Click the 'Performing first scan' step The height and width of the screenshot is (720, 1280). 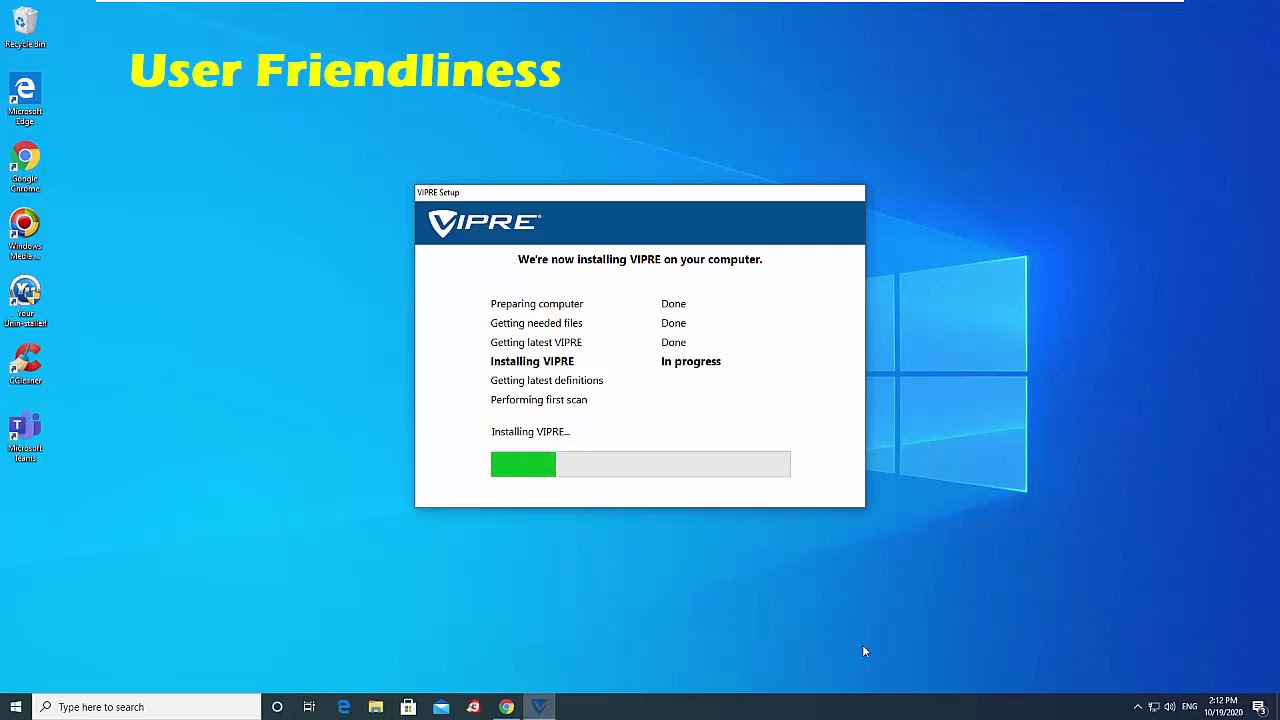539,400
